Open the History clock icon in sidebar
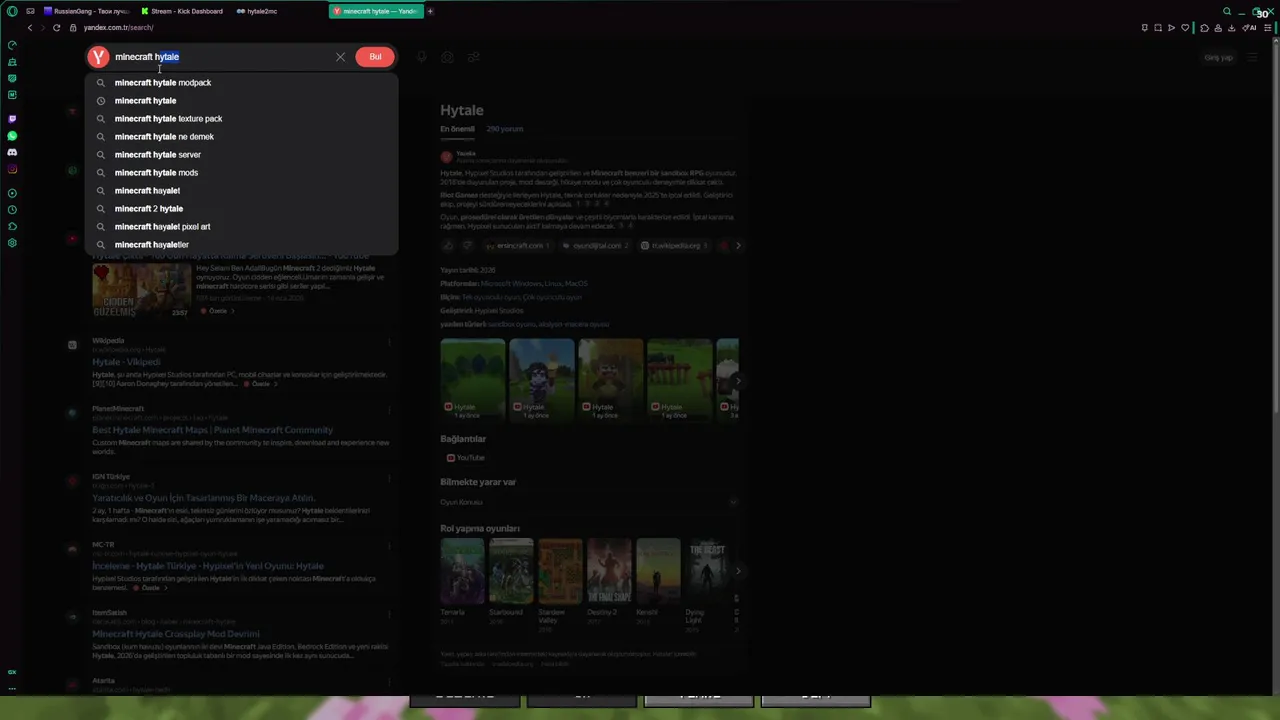1280x720 pixels. [x=12, y=210]
